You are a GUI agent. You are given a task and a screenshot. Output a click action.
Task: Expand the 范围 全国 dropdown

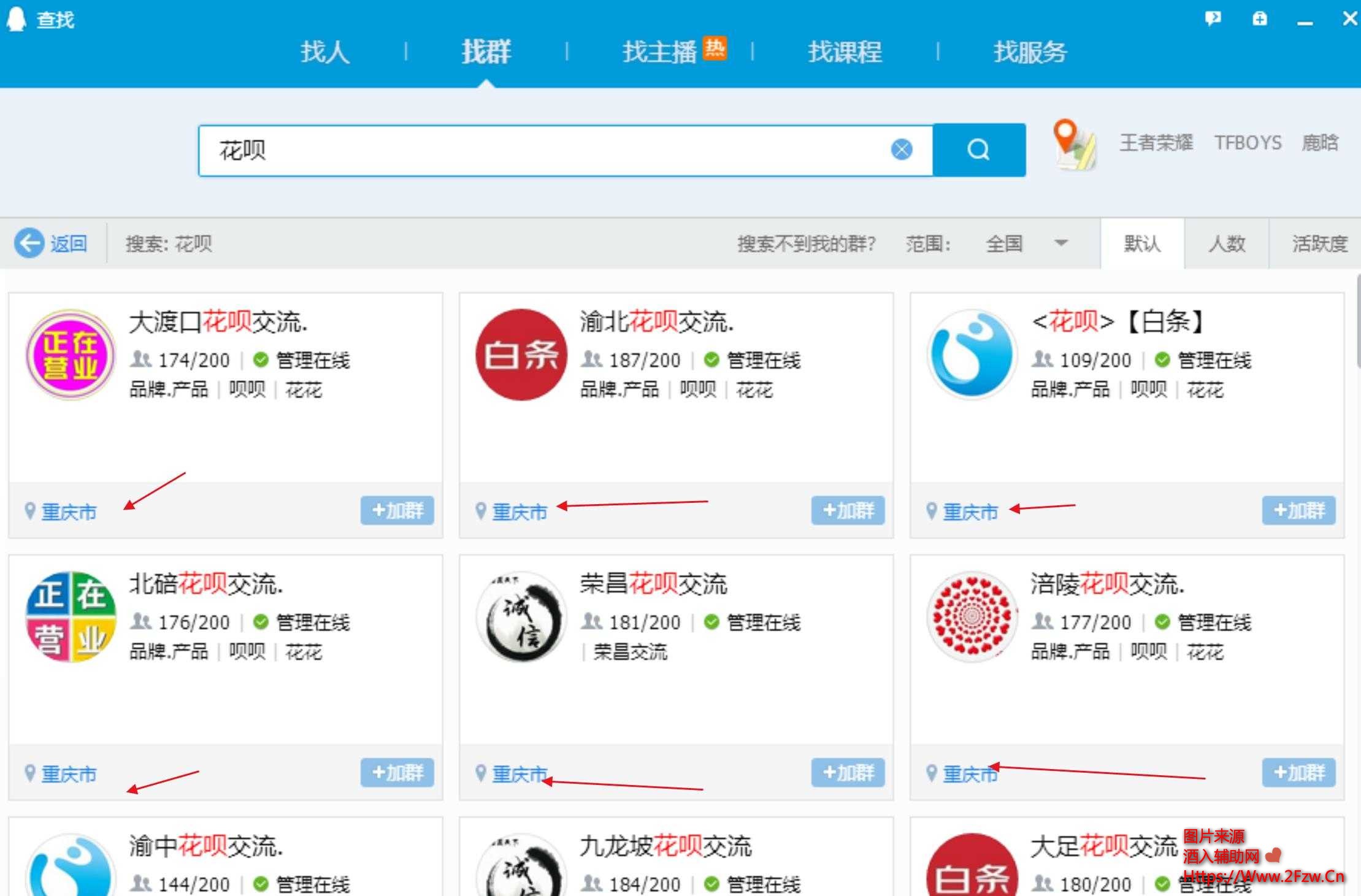[x=1027, y=243]
